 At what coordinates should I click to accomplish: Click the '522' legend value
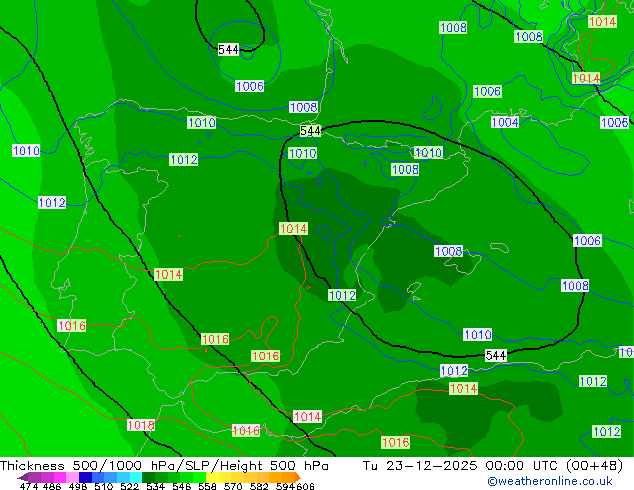click(x=129, y=486)
